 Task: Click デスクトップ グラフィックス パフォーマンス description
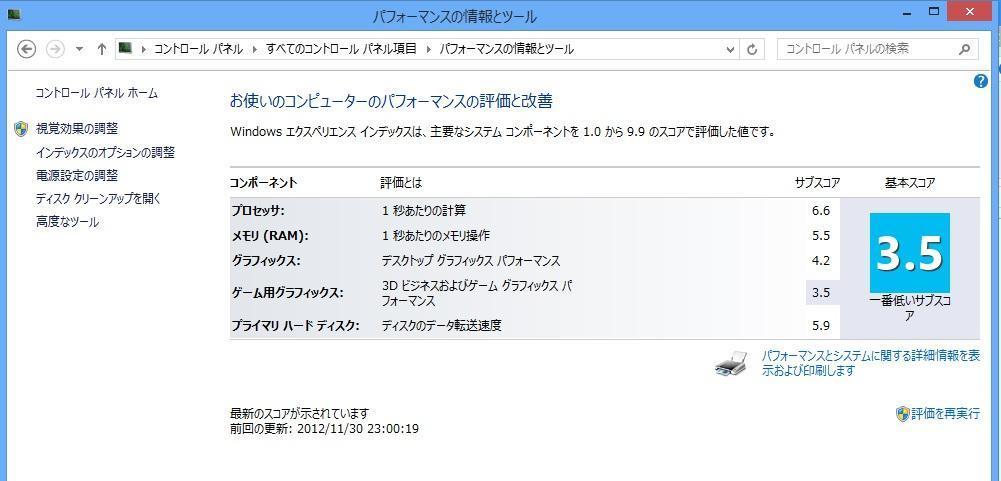(x=470, y=261)
